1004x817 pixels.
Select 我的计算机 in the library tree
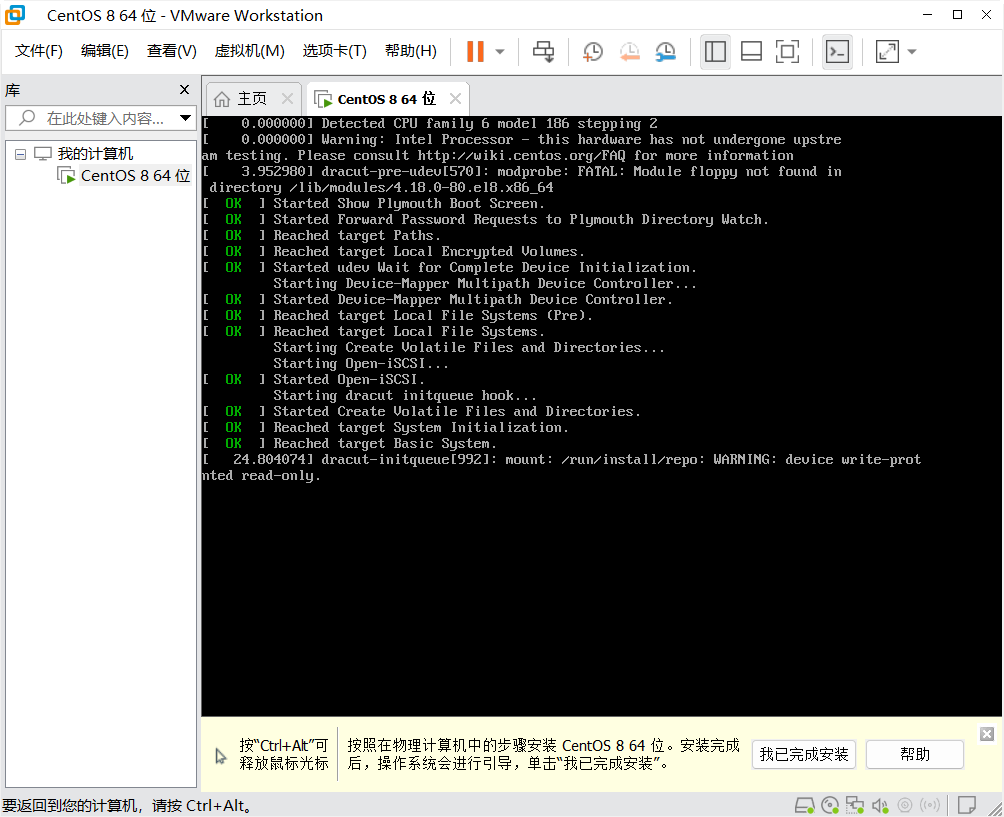[95, 154]
